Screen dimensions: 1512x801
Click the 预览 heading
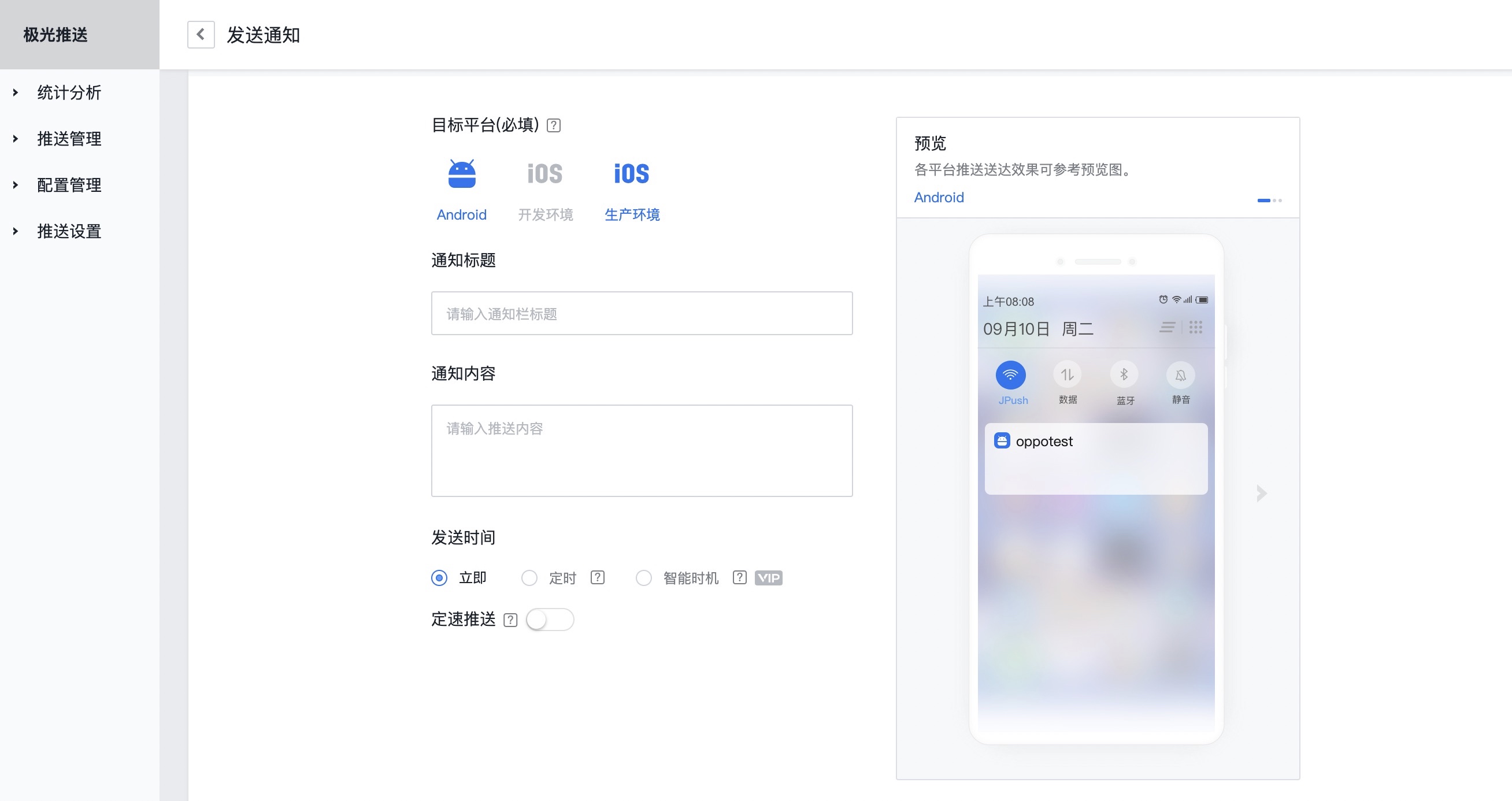pyautogui.click(x=931, y=143)
